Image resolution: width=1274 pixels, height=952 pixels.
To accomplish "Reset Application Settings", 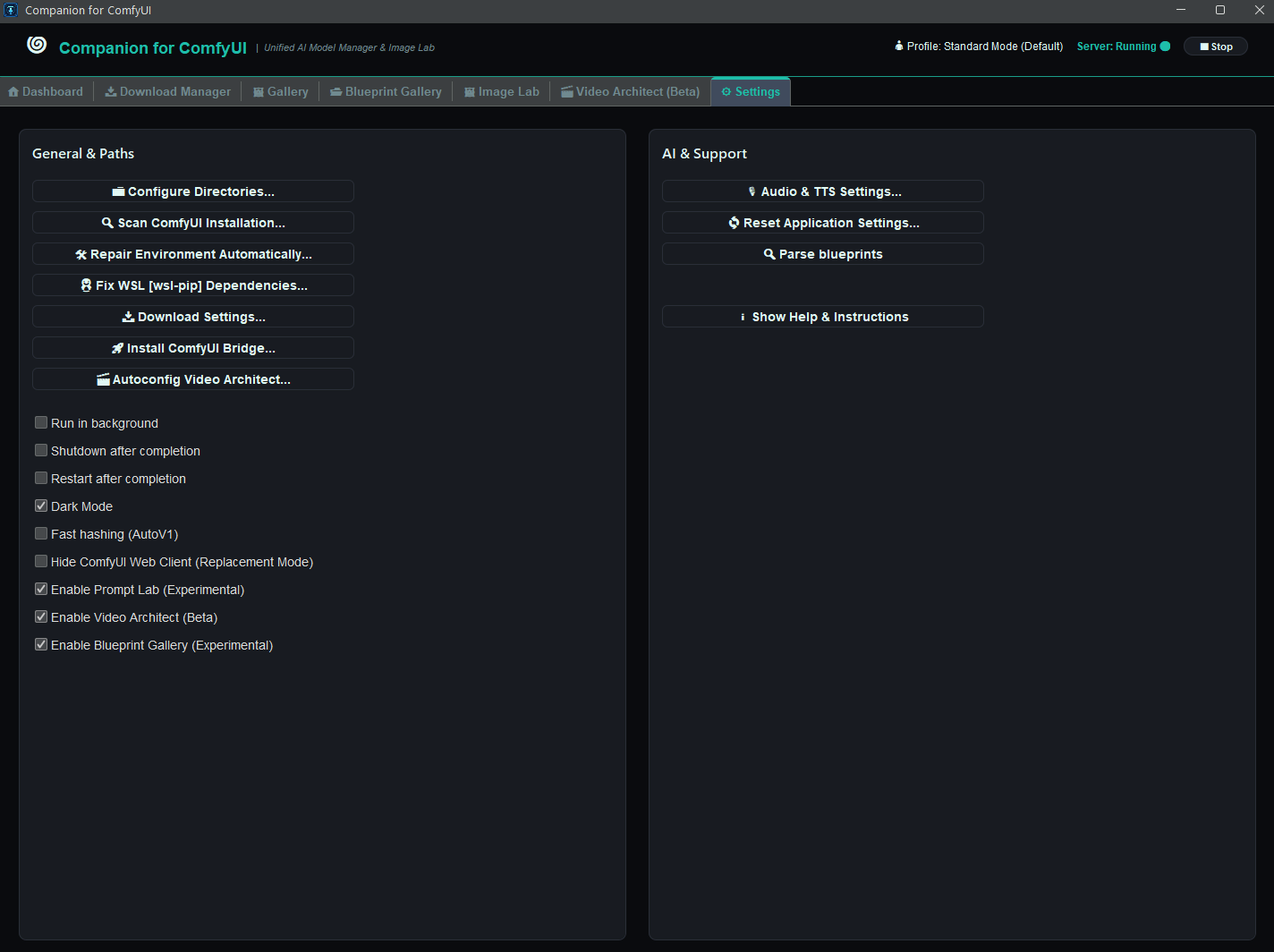I will (823, 223).
